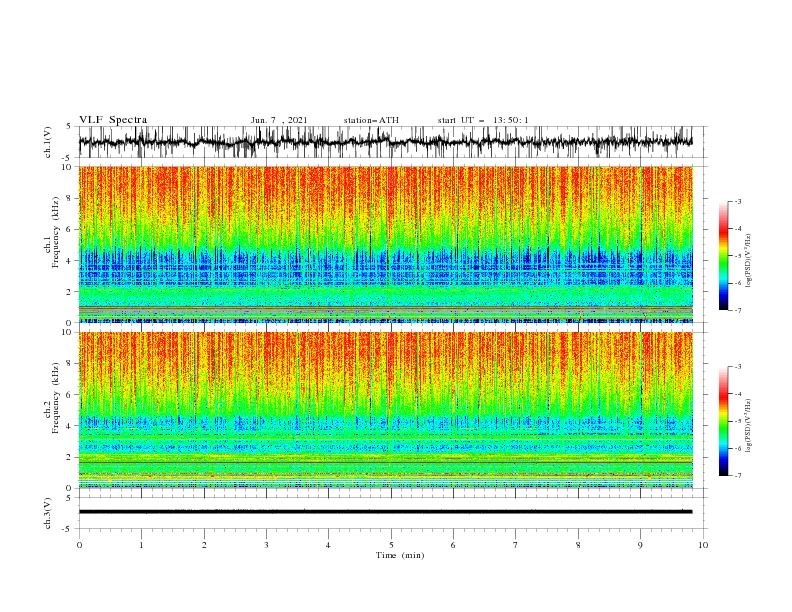This screenshot has height=612, width=792.
Task: Click time axis tick label "7"
Action: (516, 545)
